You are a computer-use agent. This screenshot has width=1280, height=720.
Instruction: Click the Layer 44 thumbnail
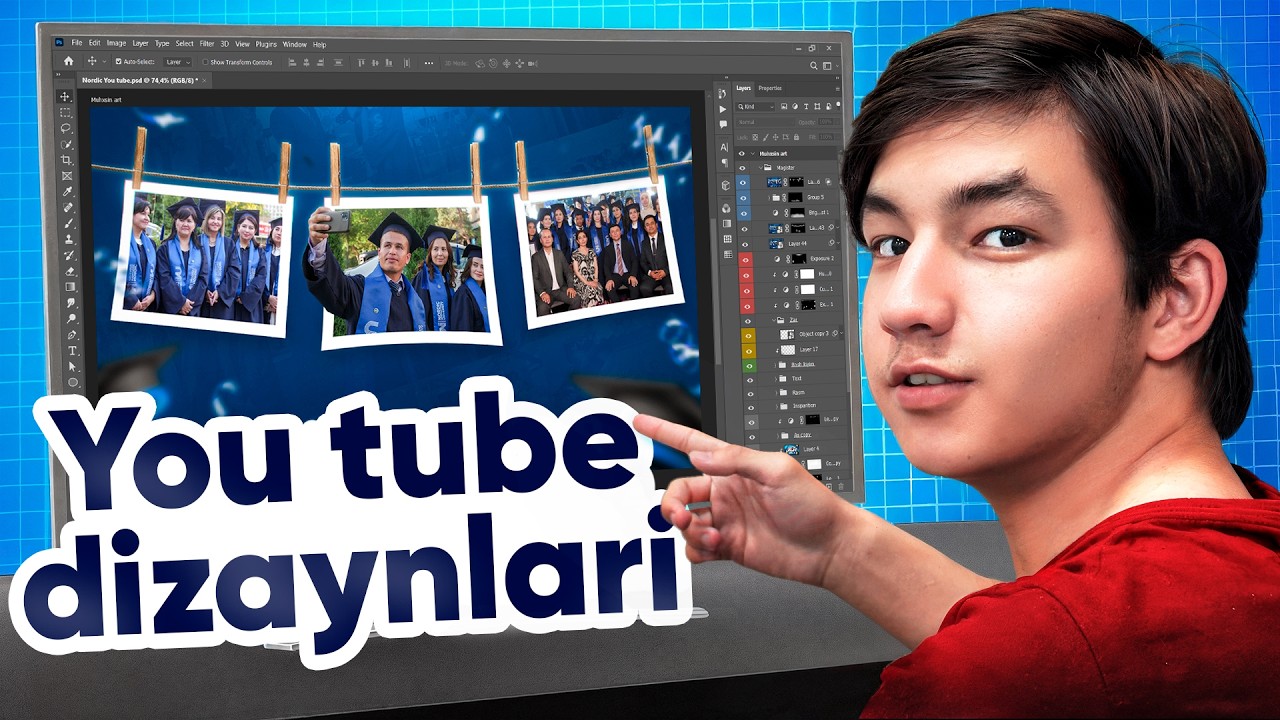pyautogui.click(x=776, y=243)
